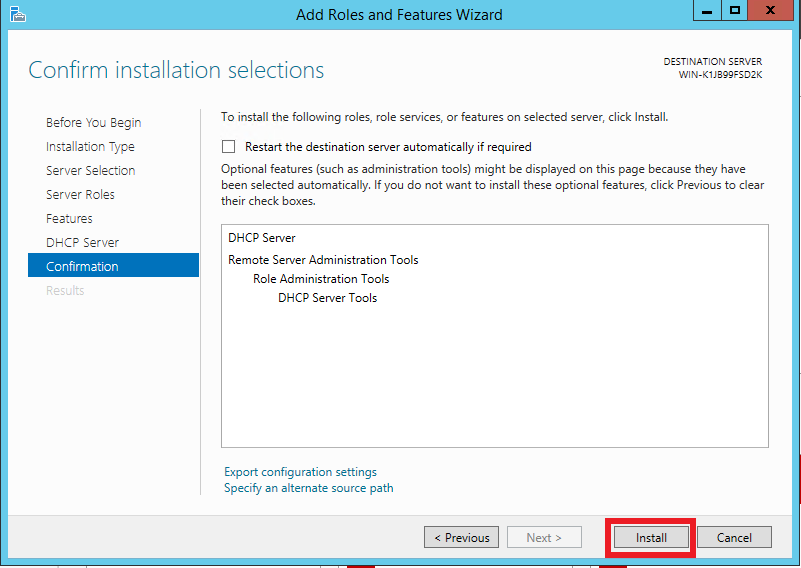The width and height of the screenshot is (801, 568).
Task: Click the Previous button
Action: [461, 537]
